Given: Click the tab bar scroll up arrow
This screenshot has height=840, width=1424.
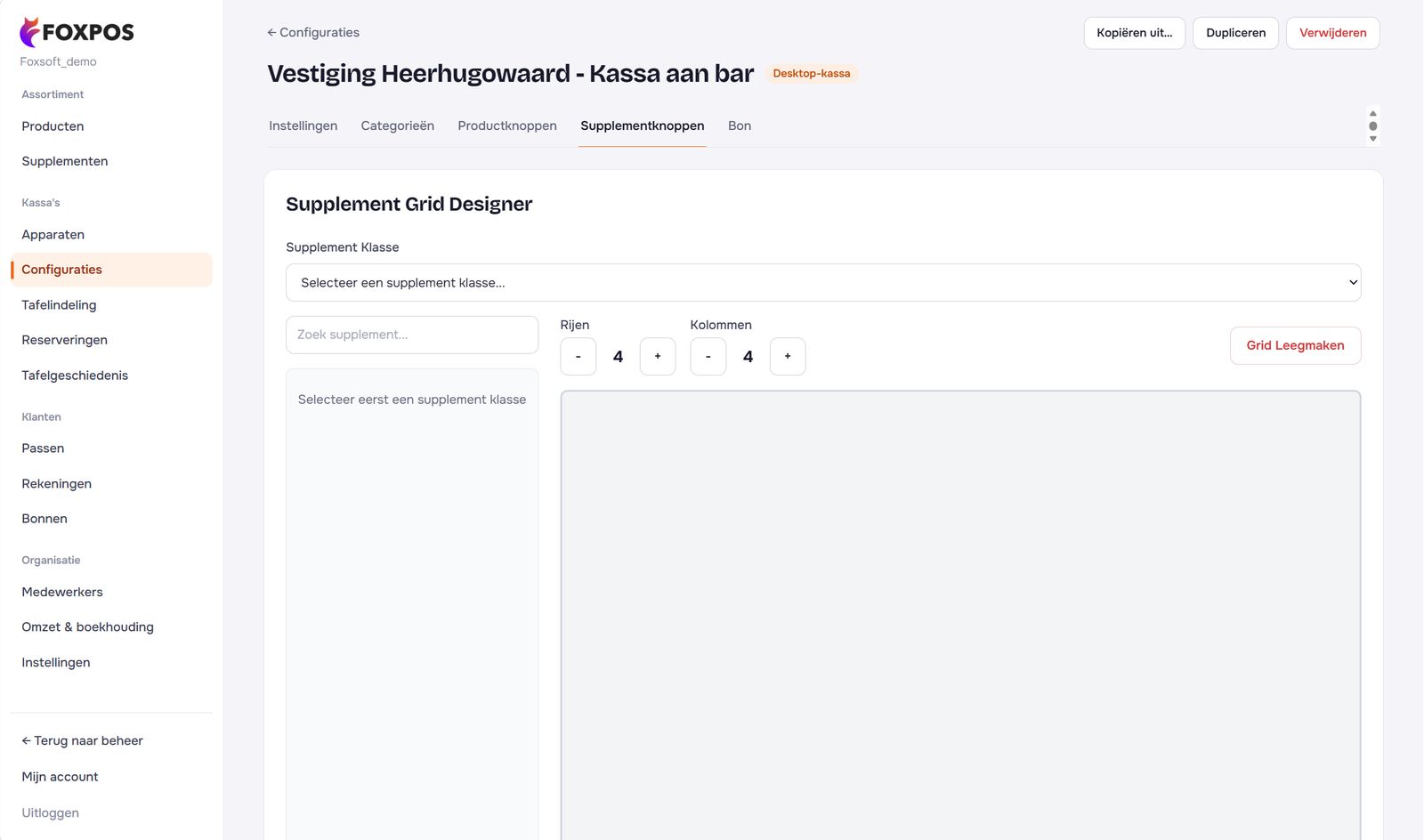Looking at the screenshot, I should [x=1373, y=114].
